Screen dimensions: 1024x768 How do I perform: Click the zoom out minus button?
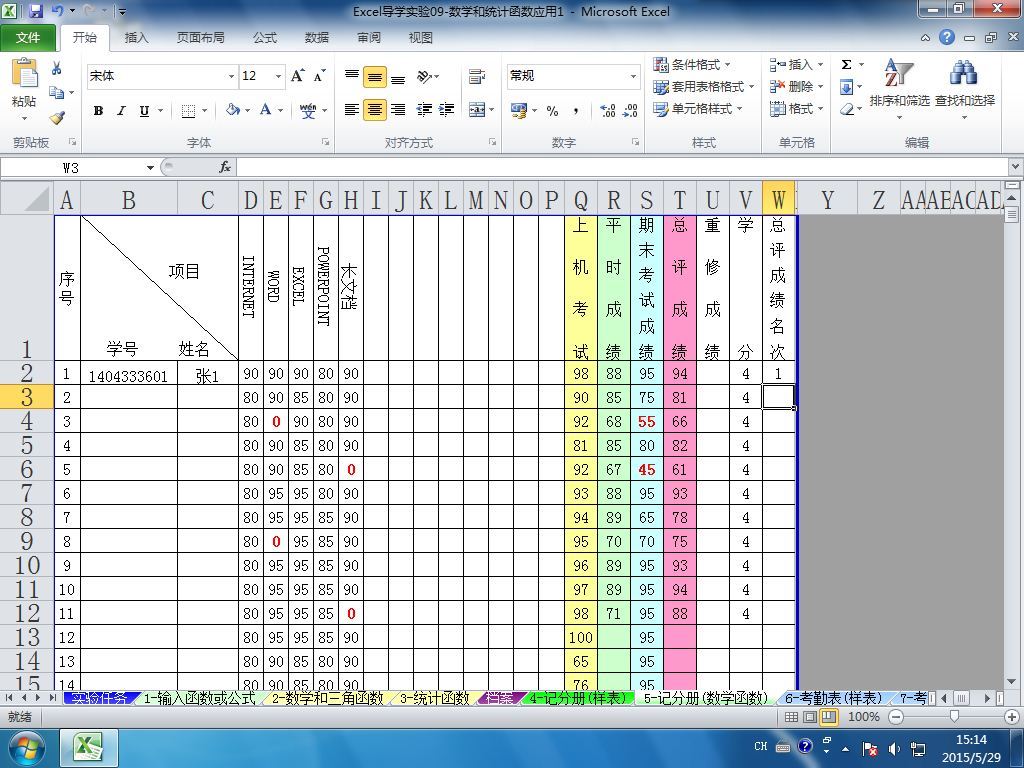tap(896, 717)
